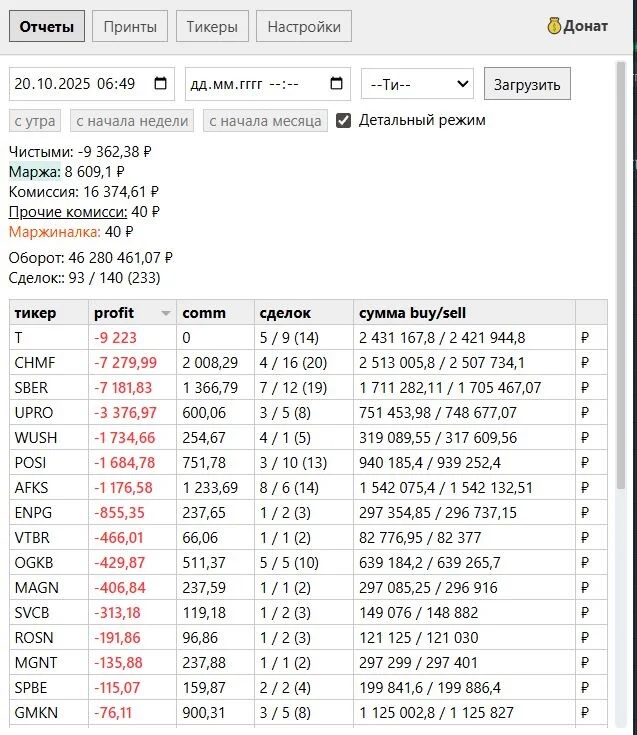The image size is (637, 735).
Task: Click the vertical scrollbar thumb
Action: coord(621,277)
